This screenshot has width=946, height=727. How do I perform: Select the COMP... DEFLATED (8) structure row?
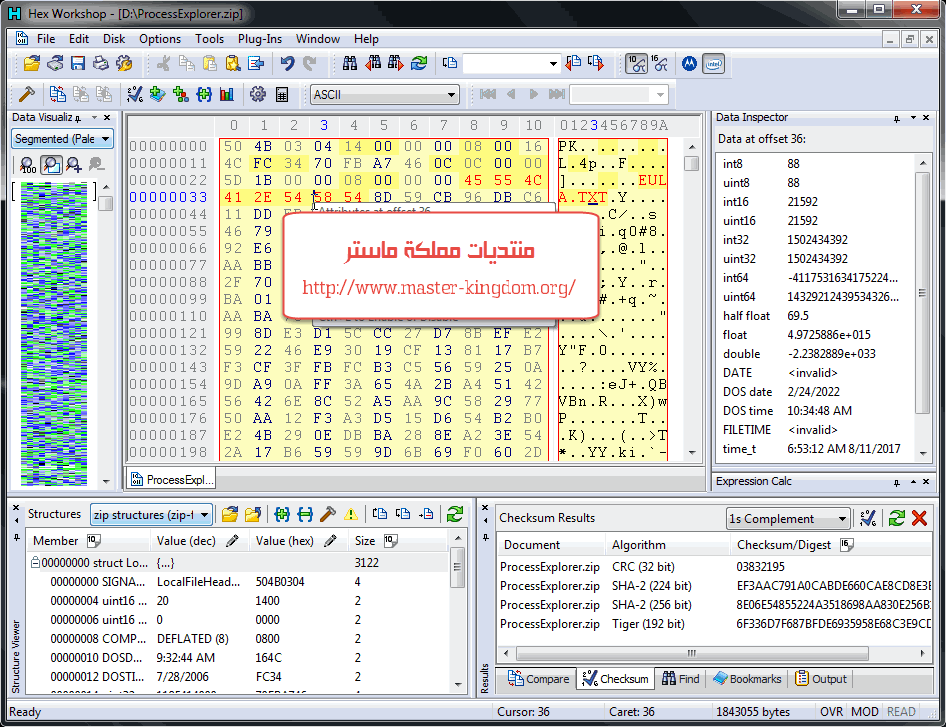click(x=238, y=638)
